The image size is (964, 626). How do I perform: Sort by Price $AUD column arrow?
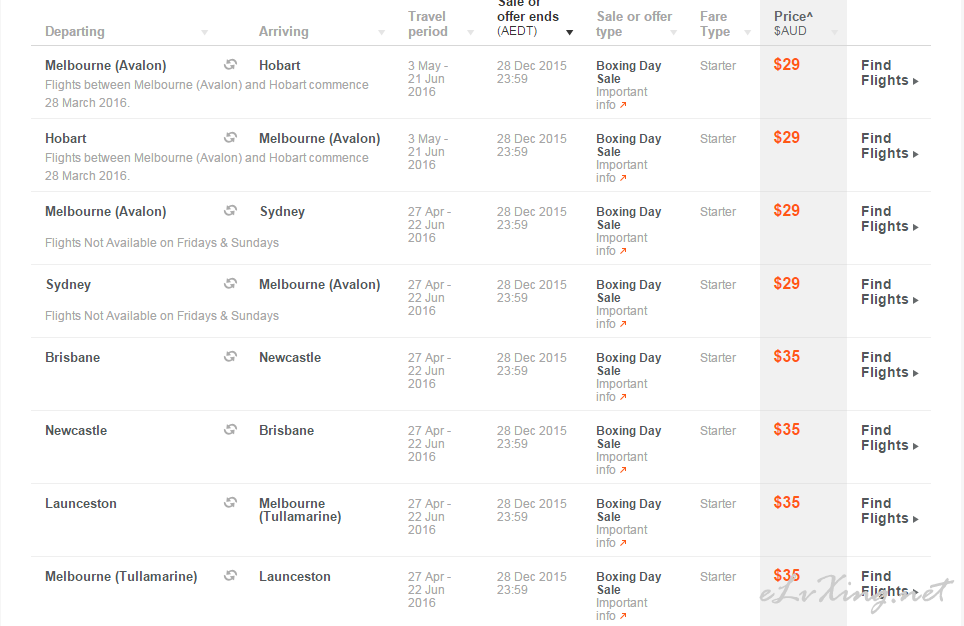pos(834,33)
